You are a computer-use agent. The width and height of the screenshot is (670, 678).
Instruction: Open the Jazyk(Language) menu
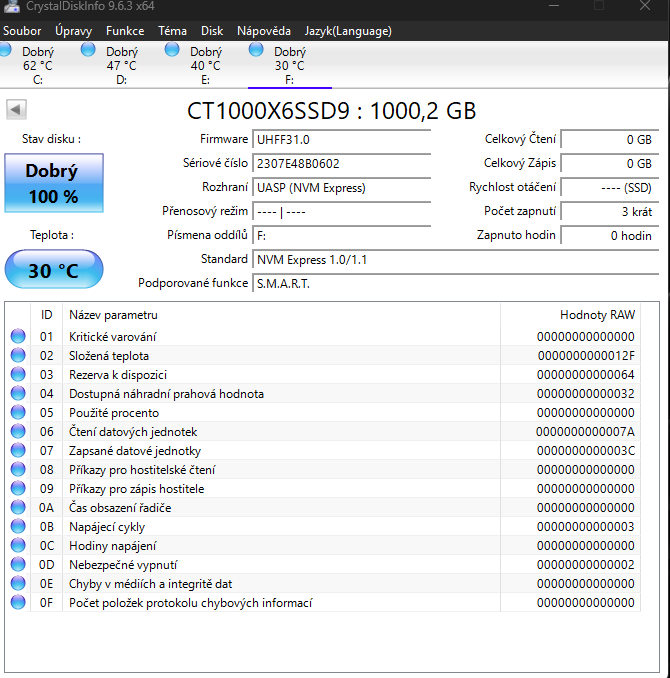click(348, 31)
